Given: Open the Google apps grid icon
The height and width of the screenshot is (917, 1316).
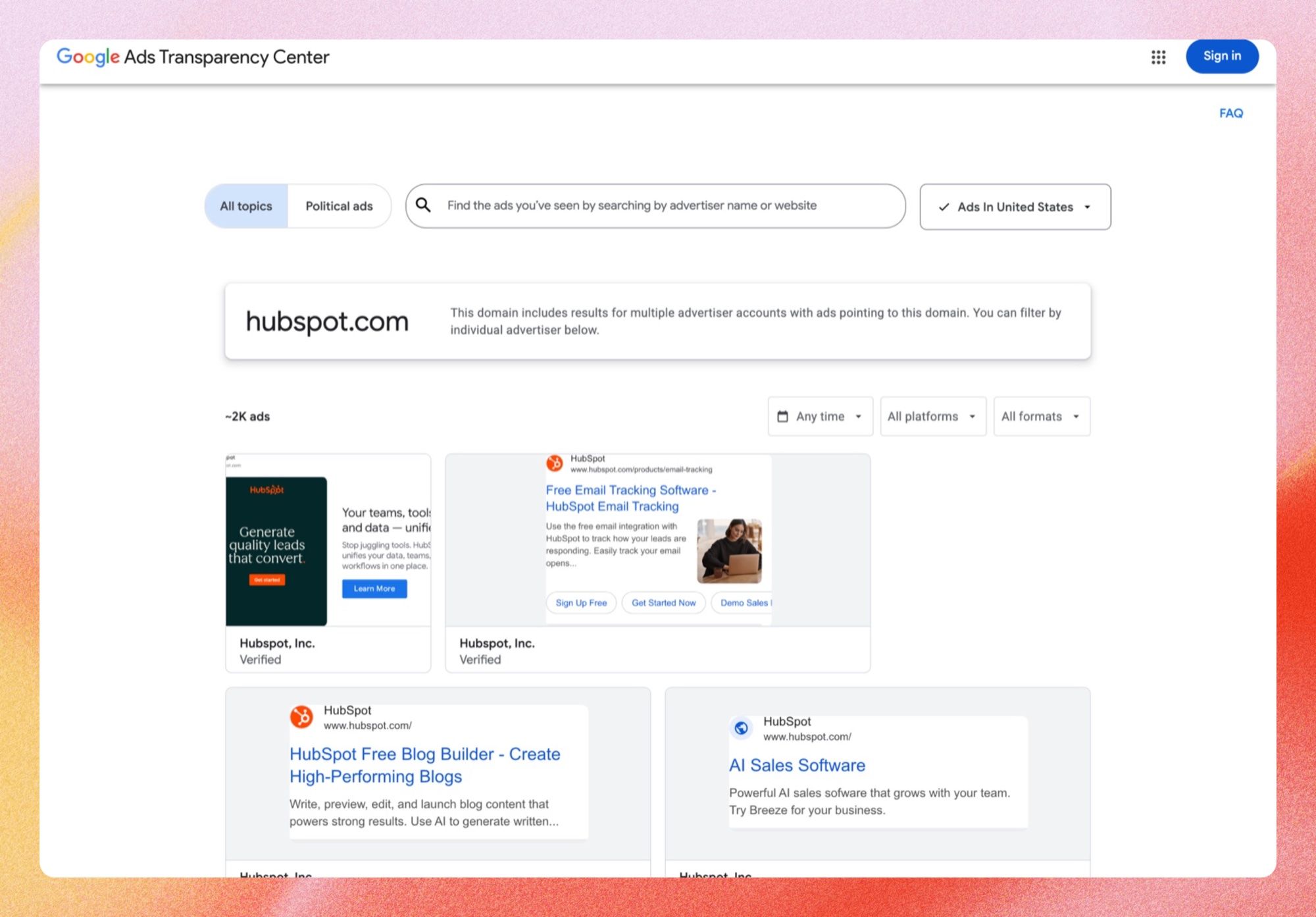Looking at the screenshot, I should click(x=1158, y=57).
